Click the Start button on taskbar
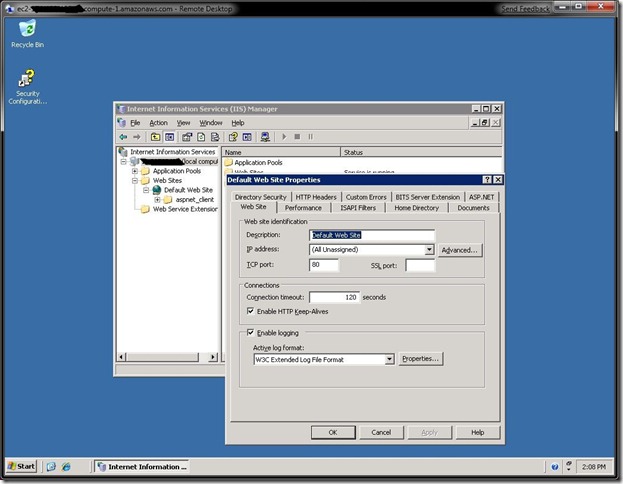Viewport: 623px width, 484px height. pos(21,467)
